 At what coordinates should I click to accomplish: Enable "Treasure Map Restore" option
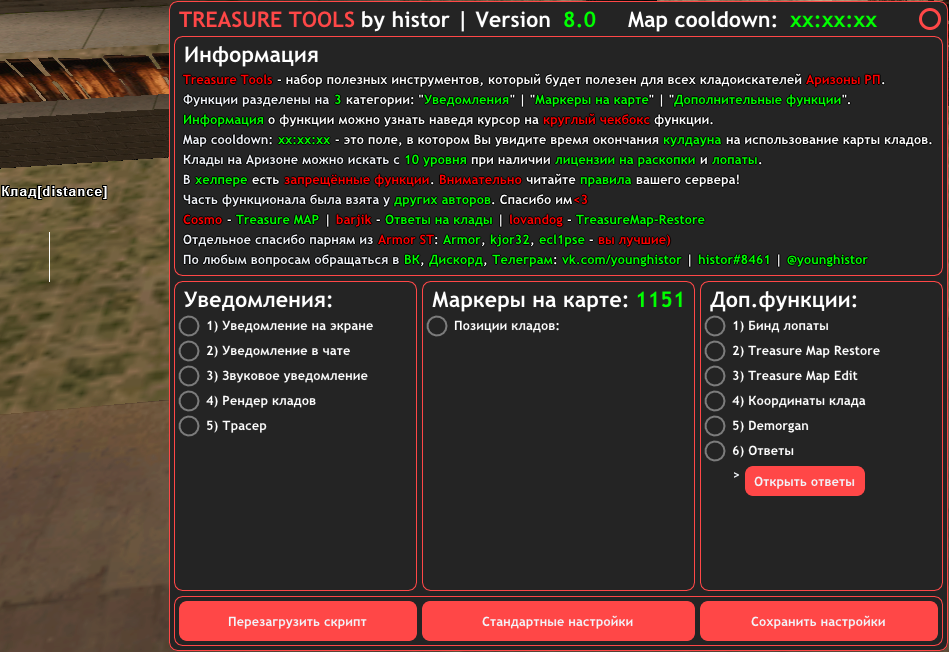(715, 351)
